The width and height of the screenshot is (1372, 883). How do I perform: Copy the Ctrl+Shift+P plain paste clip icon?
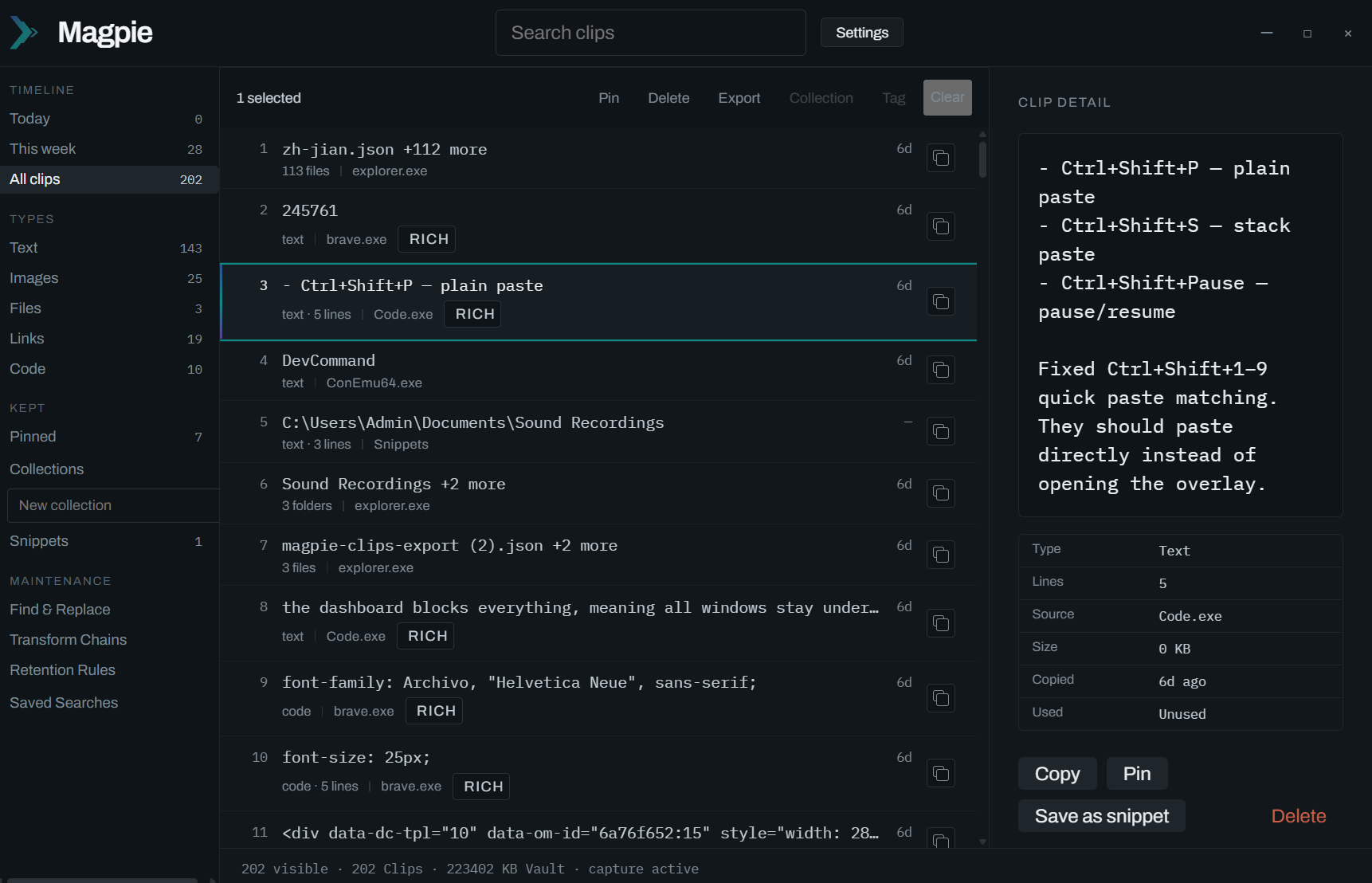coord(941,301)
